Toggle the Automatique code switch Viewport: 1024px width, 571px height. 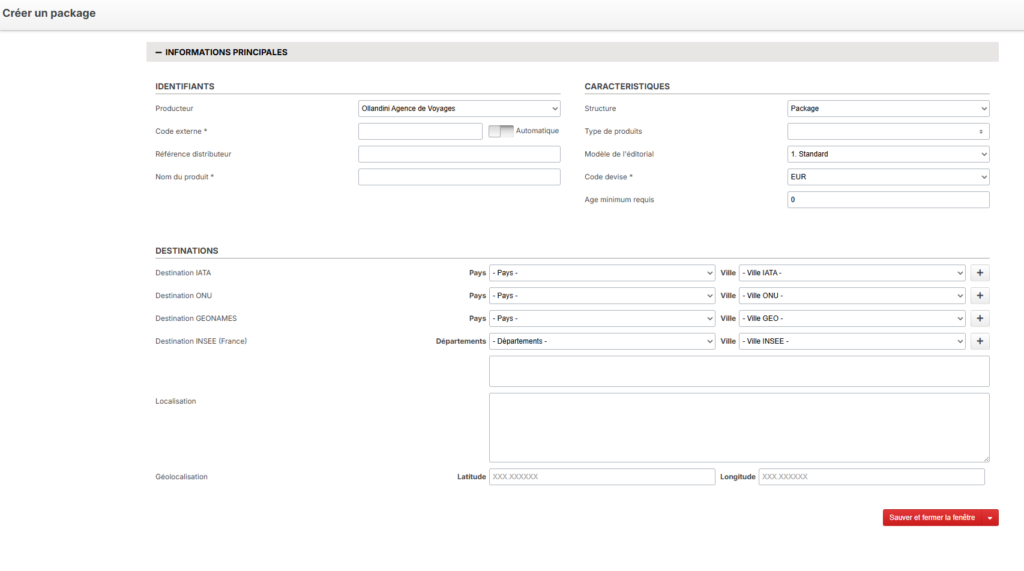(x=500, y=131)
